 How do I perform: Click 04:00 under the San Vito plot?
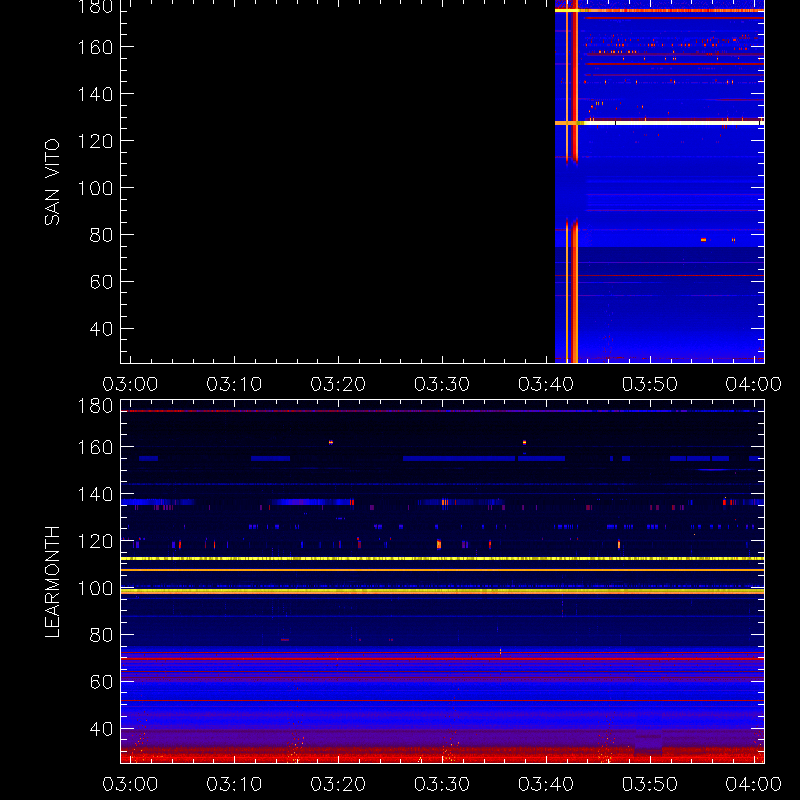click(x=754, y=384)
